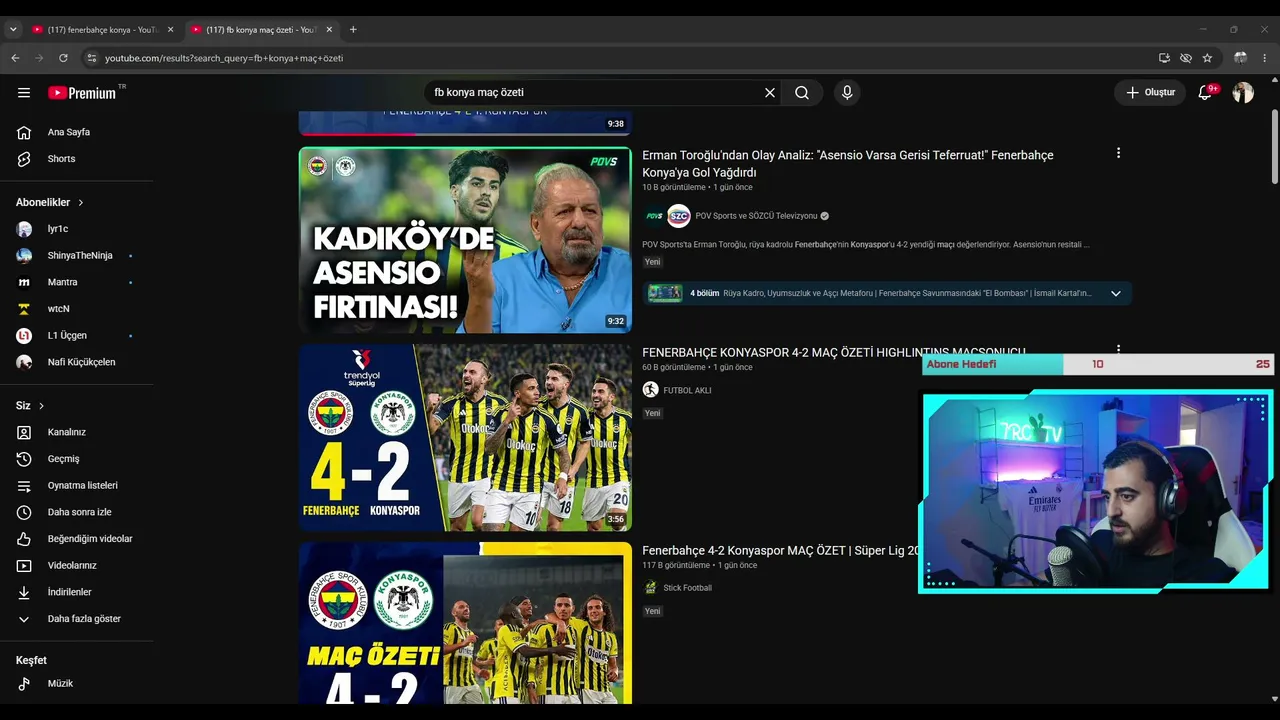
Task: Open Fenerbahçe 4-2 Konyaspor MAÇ ÖZET title
Action: (780, 551)
